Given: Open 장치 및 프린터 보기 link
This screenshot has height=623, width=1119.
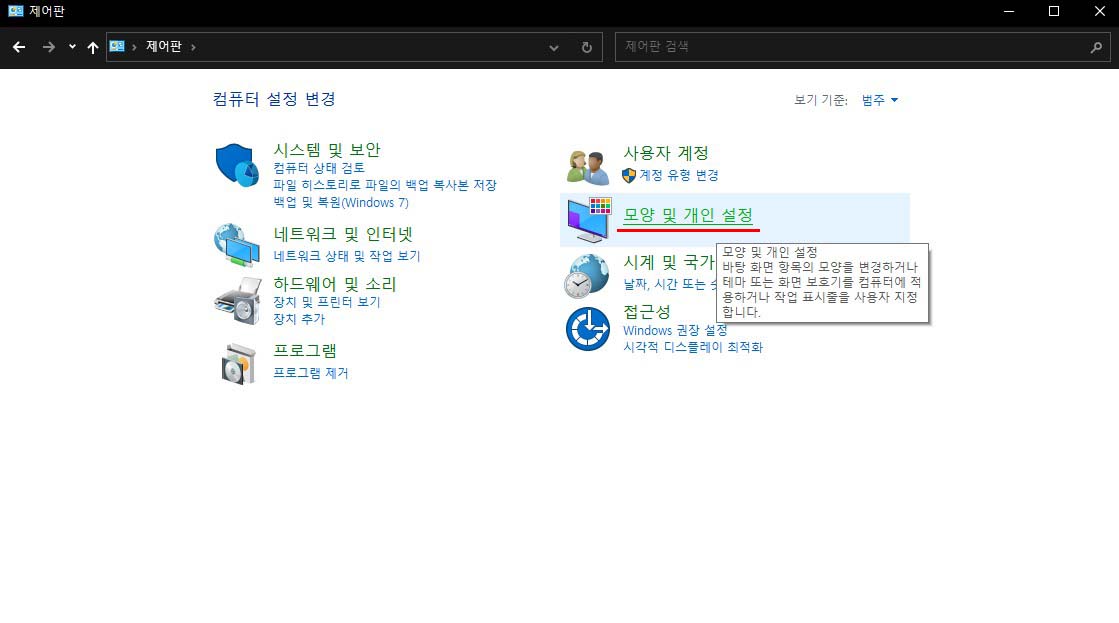Looking at the screenshot, I should point(327,302).
